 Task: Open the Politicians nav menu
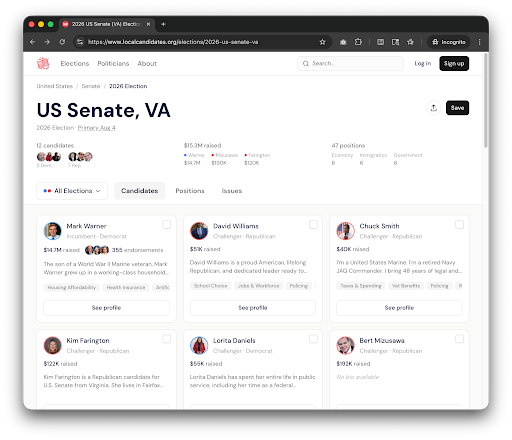coord(113,63)
